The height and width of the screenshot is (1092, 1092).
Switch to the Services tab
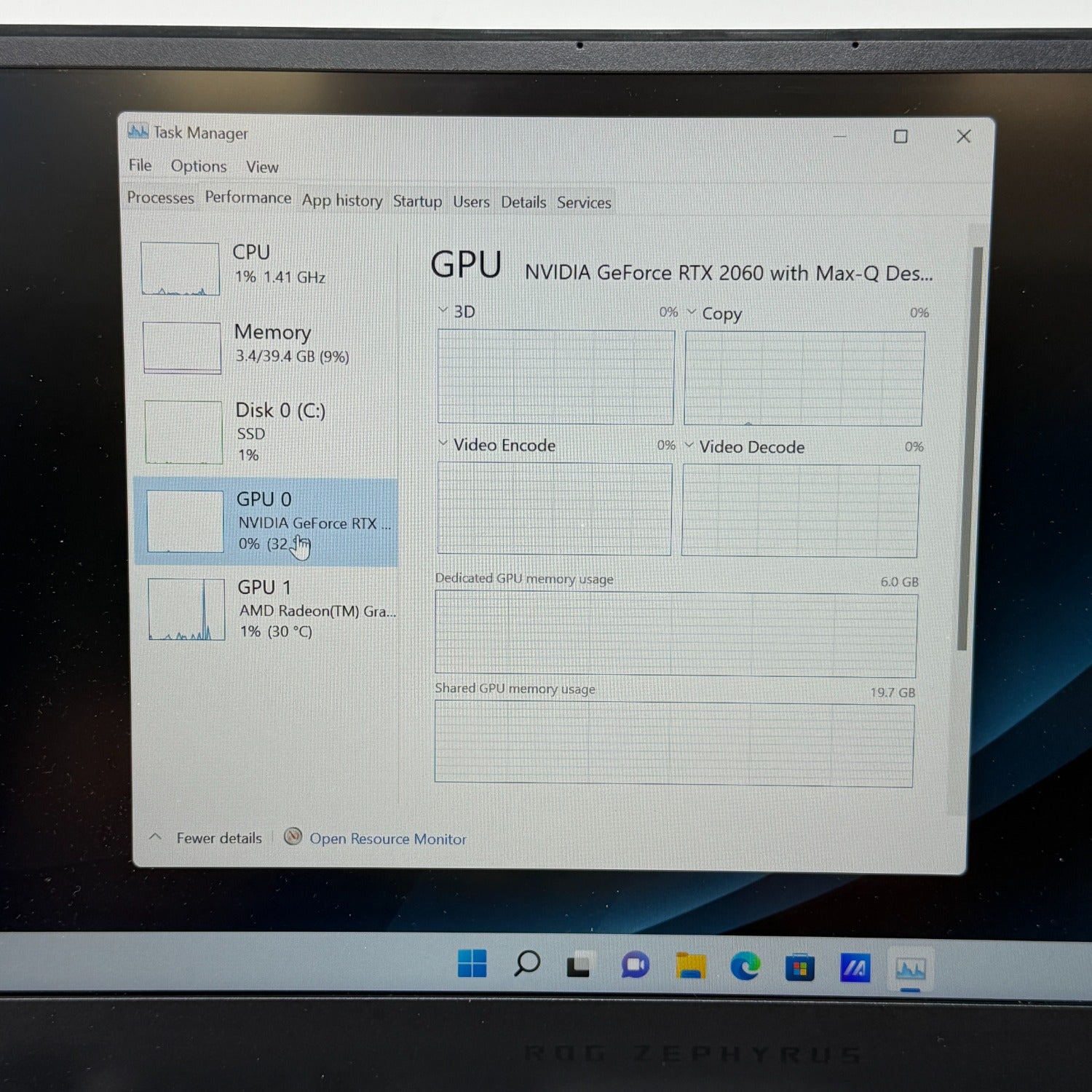pyautogui.click(x=583, y=202)
